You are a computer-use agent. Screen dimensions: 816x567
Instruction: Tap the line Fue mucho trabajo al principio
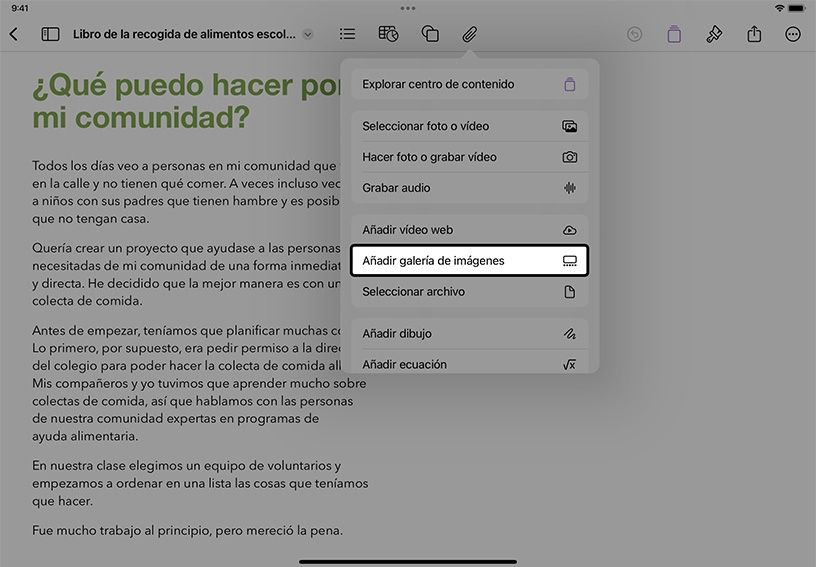click(x=187, y=531)
